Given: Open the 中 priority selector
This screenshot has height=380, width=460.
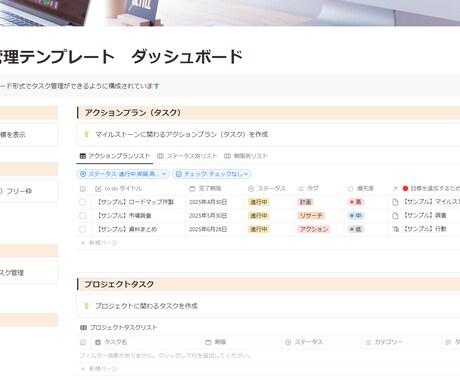Looking at the screenshot, I should (x=356, y=216).
